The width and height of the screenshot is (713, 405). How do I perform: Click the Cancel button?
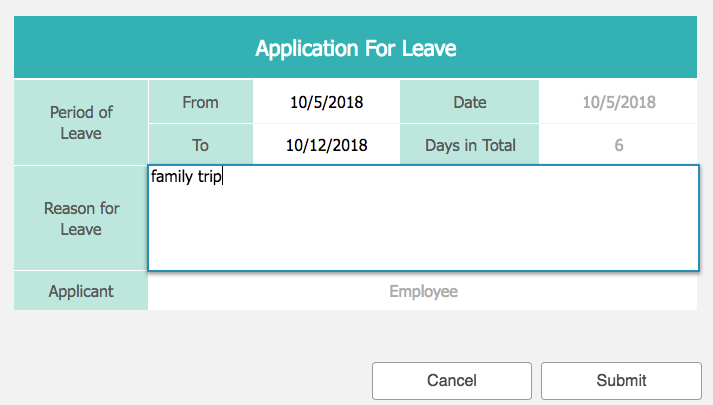pyautogui.click(x=451, y=380)
